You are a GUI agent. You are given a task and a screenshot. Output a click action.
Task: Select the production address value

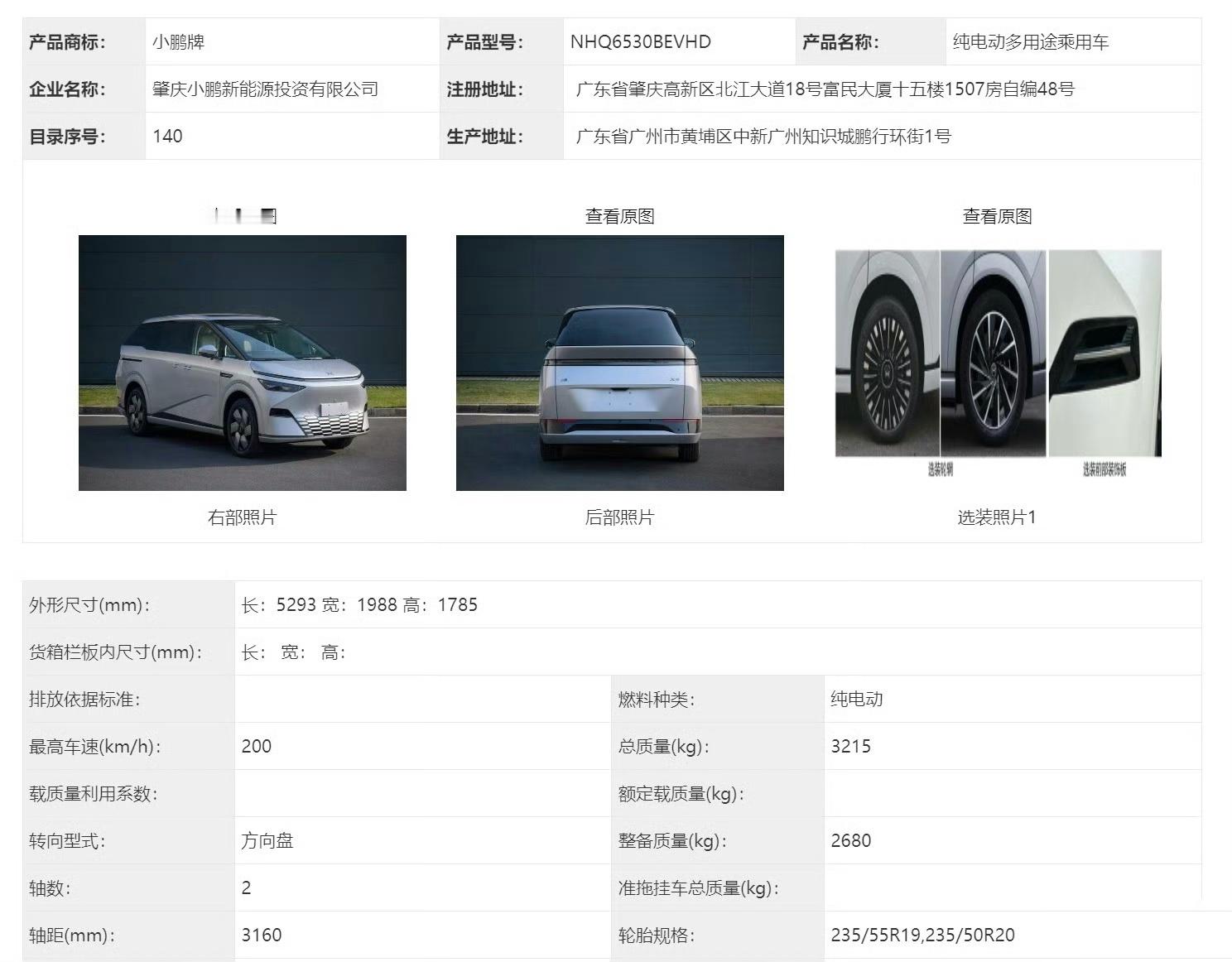[x=763, y=136]
